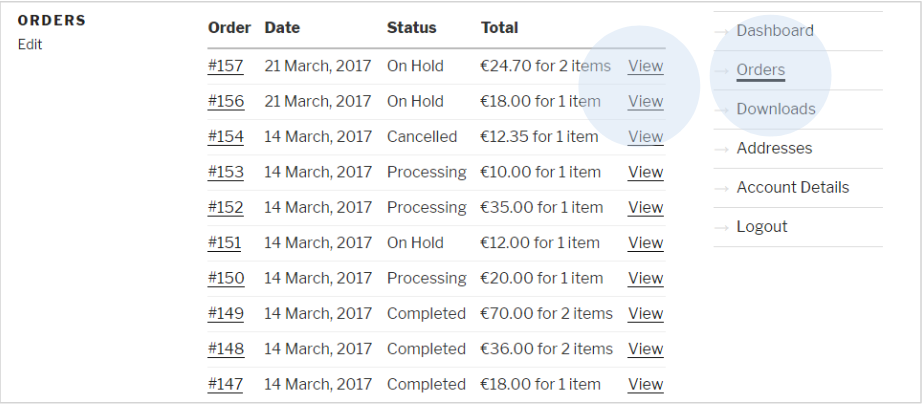The width and height of the screenshot is (924, 406).
Task: Click Logout in account menu
Action: coord(761,226)
